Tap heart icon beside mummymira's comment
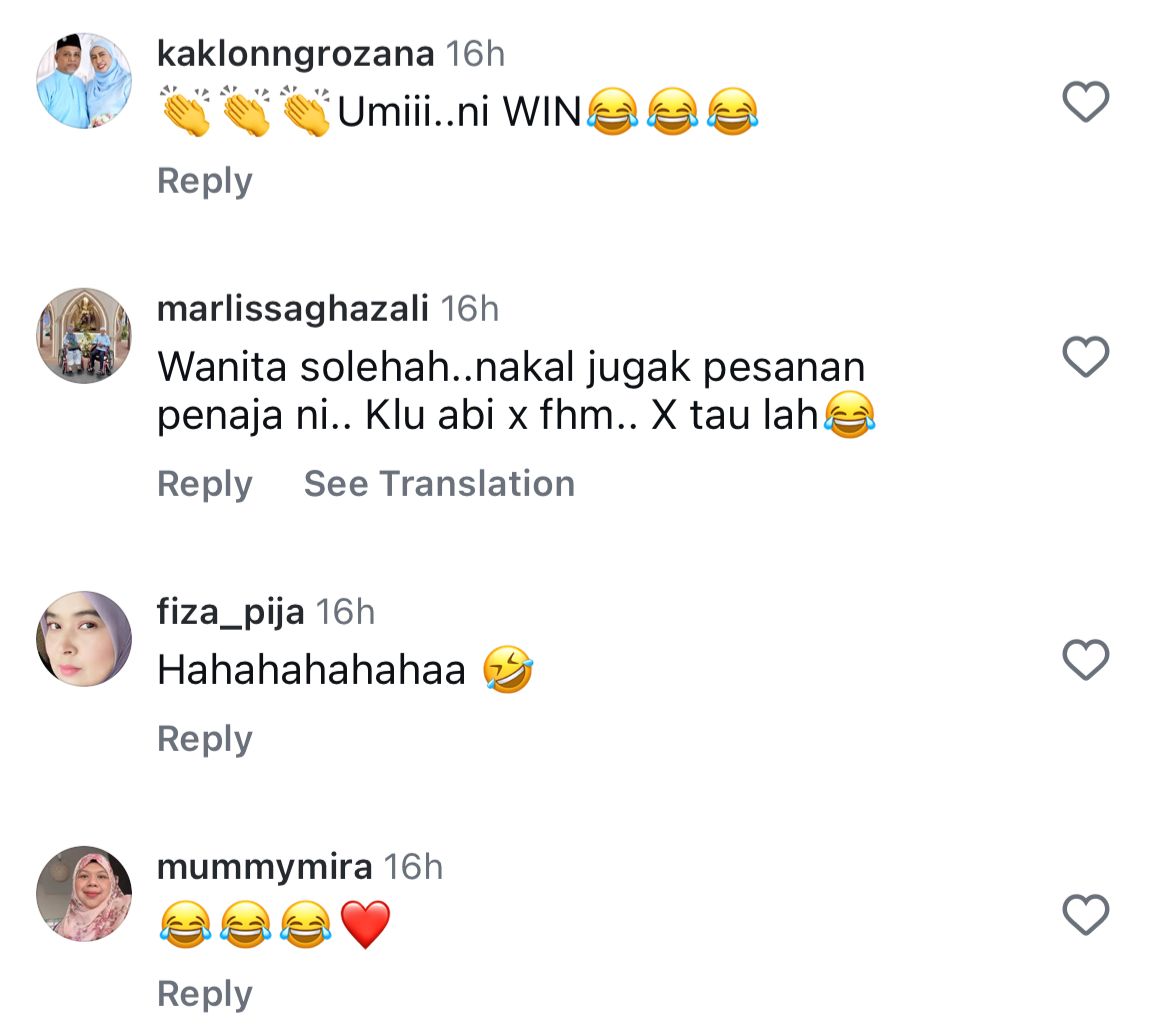Screen dimensions: 1170x1033 tap(1086, 914)
